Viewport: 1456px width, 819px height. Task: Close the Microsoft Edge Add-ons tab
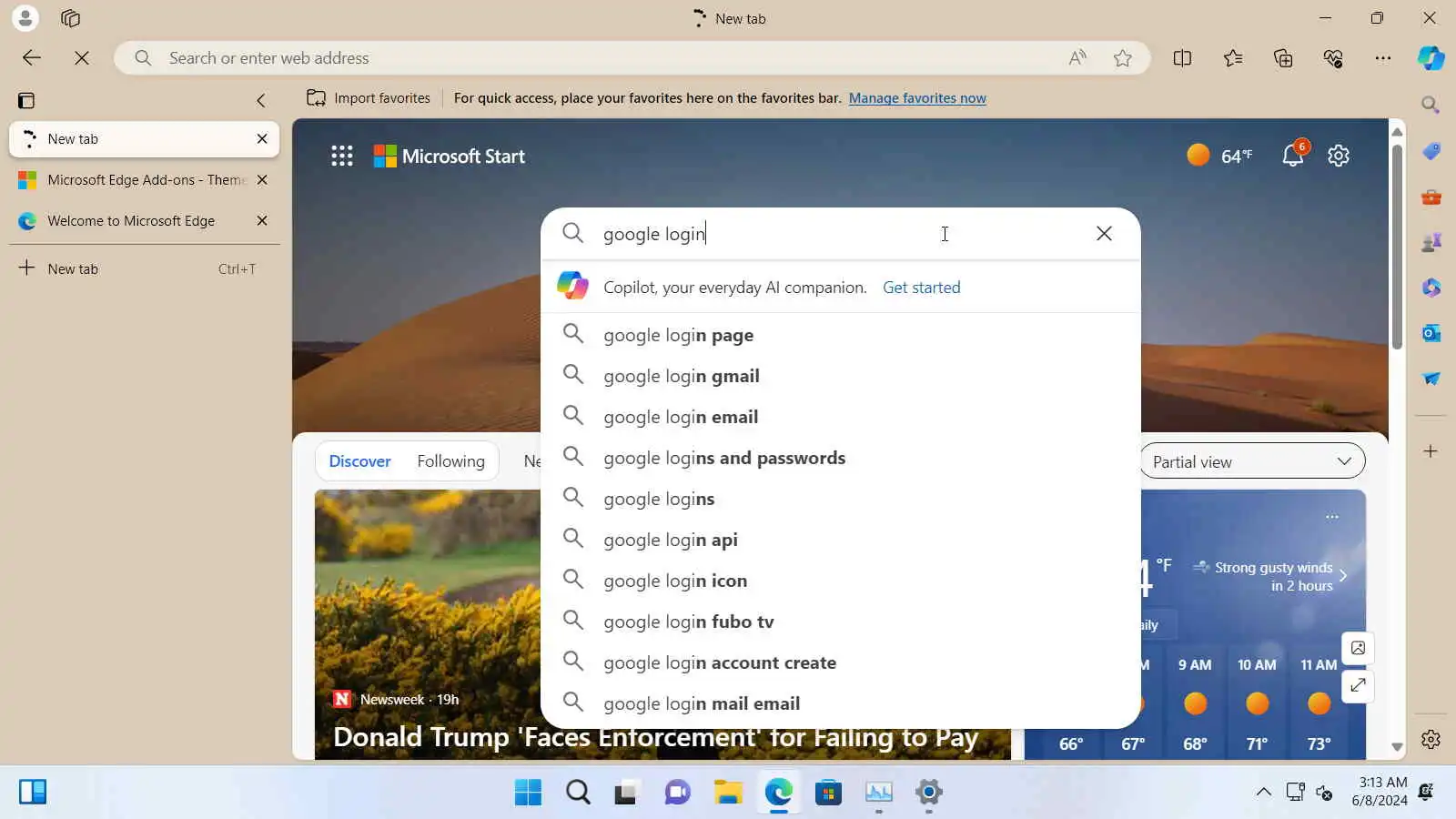[262, 180]
